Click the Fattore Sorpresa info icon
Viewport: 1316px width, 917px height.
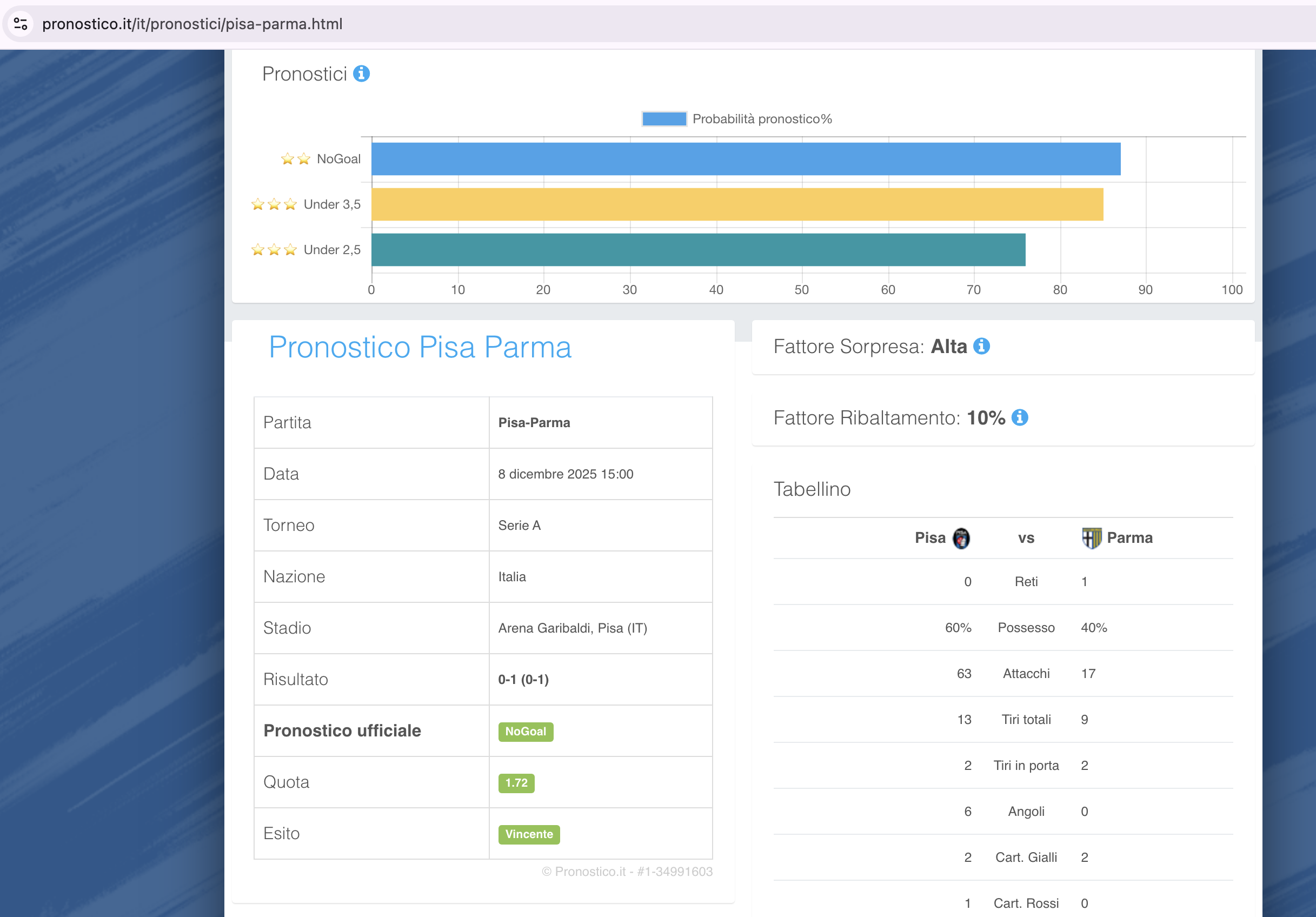(981, 346)
